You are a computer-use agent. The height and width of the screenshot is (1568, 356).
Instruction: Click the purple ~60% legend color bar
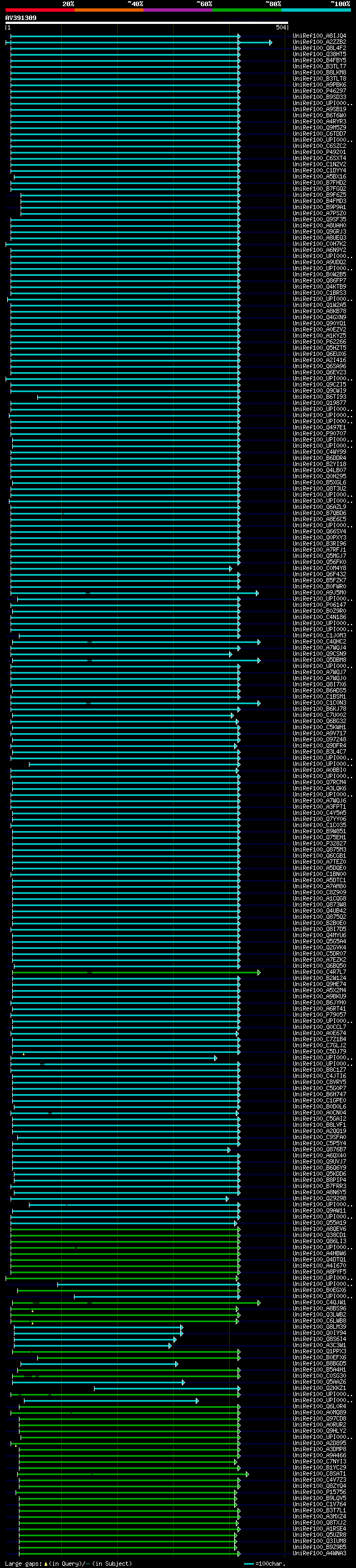(x=179, y=10)
